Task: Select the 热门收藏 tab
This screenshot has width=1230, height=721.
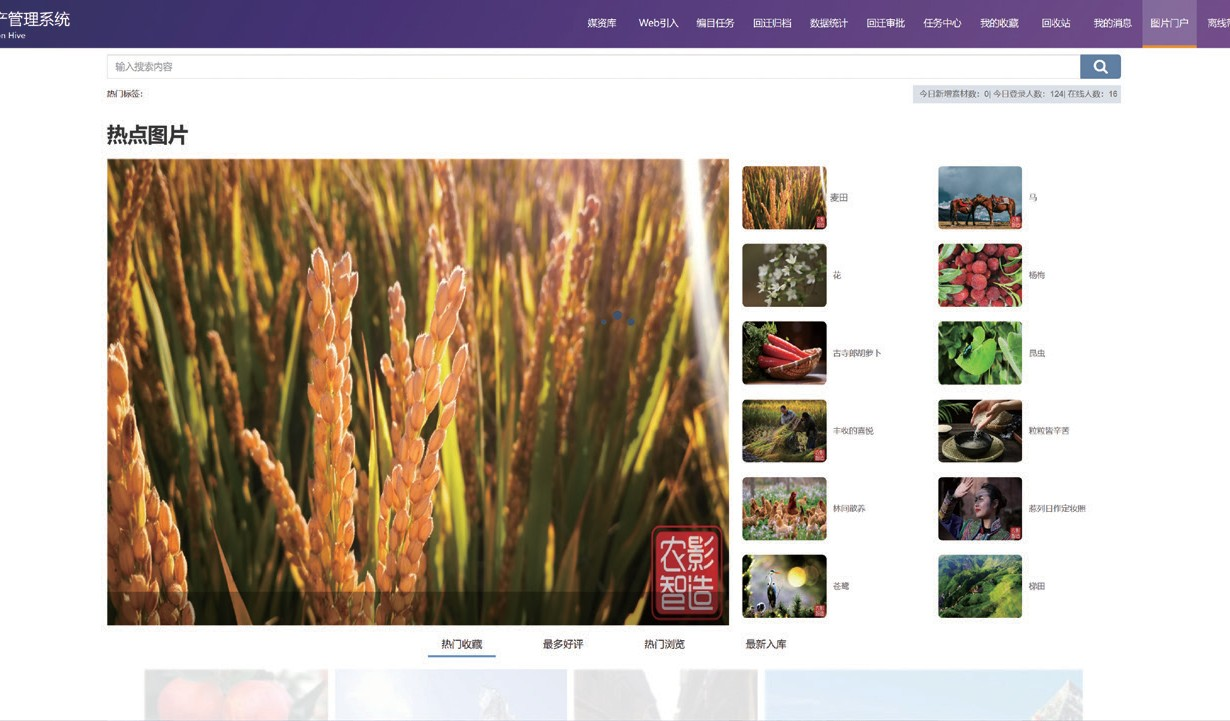Action: [461, 644]
